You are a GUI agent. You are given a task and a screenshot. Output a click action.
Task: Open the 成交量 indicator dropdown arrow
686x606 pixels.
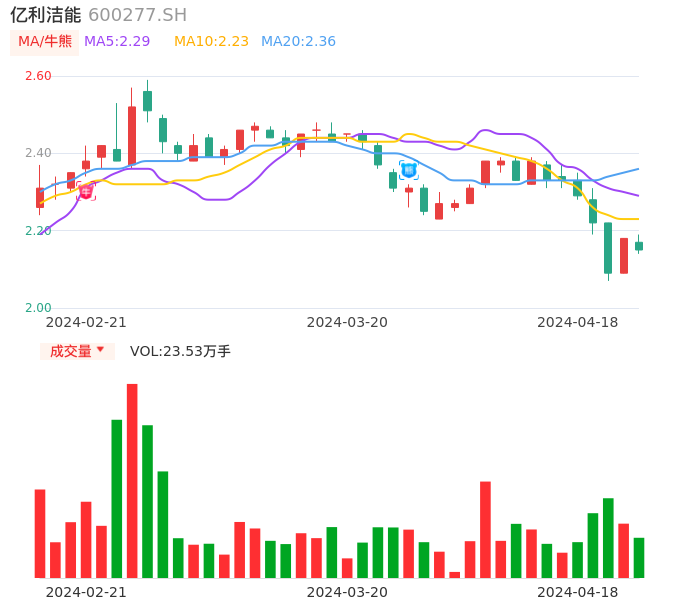(100, 350)
